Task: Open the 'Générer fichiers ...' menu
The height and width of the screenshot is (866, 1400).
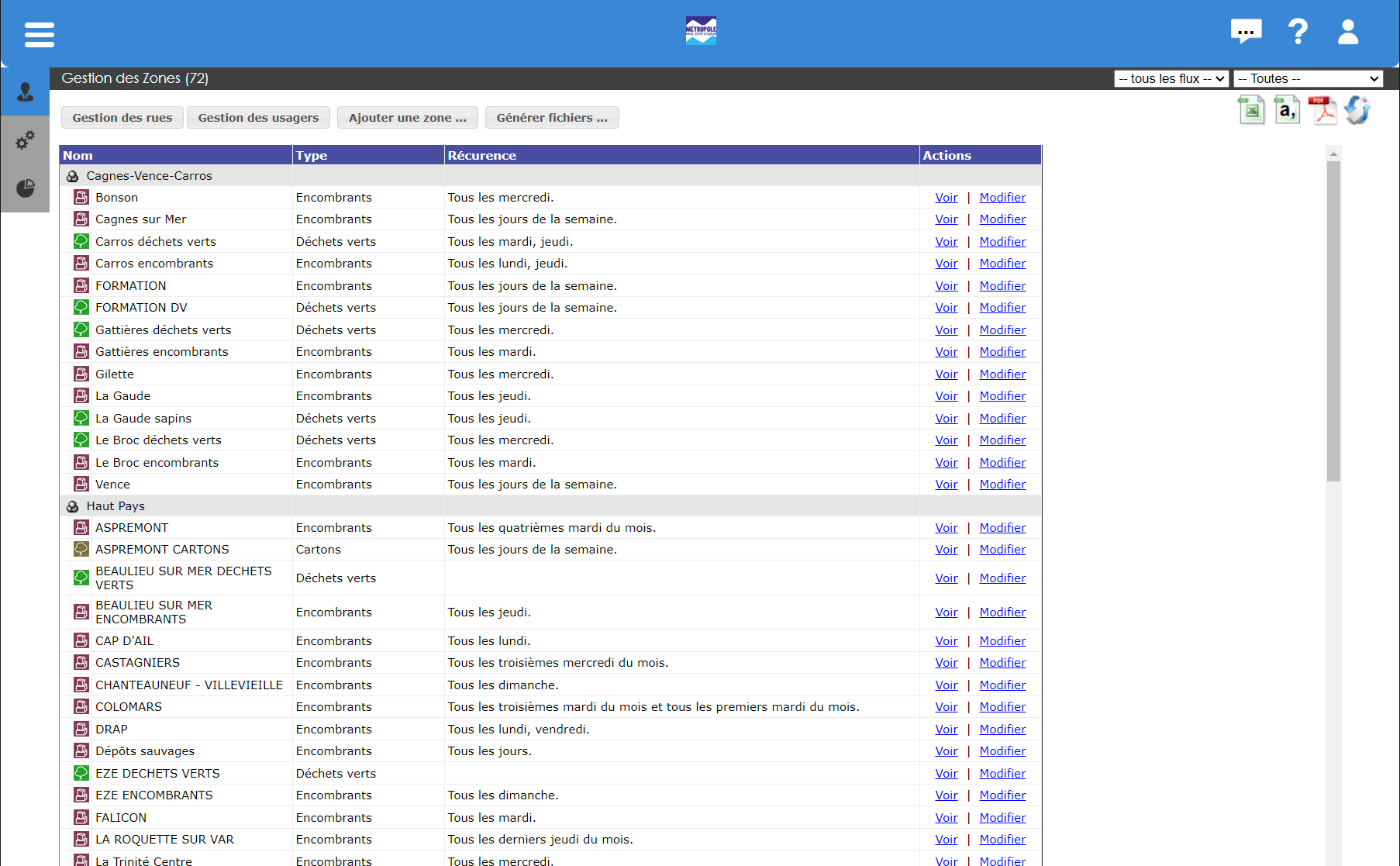Action: pyautogui.click(x=552, y=118)
